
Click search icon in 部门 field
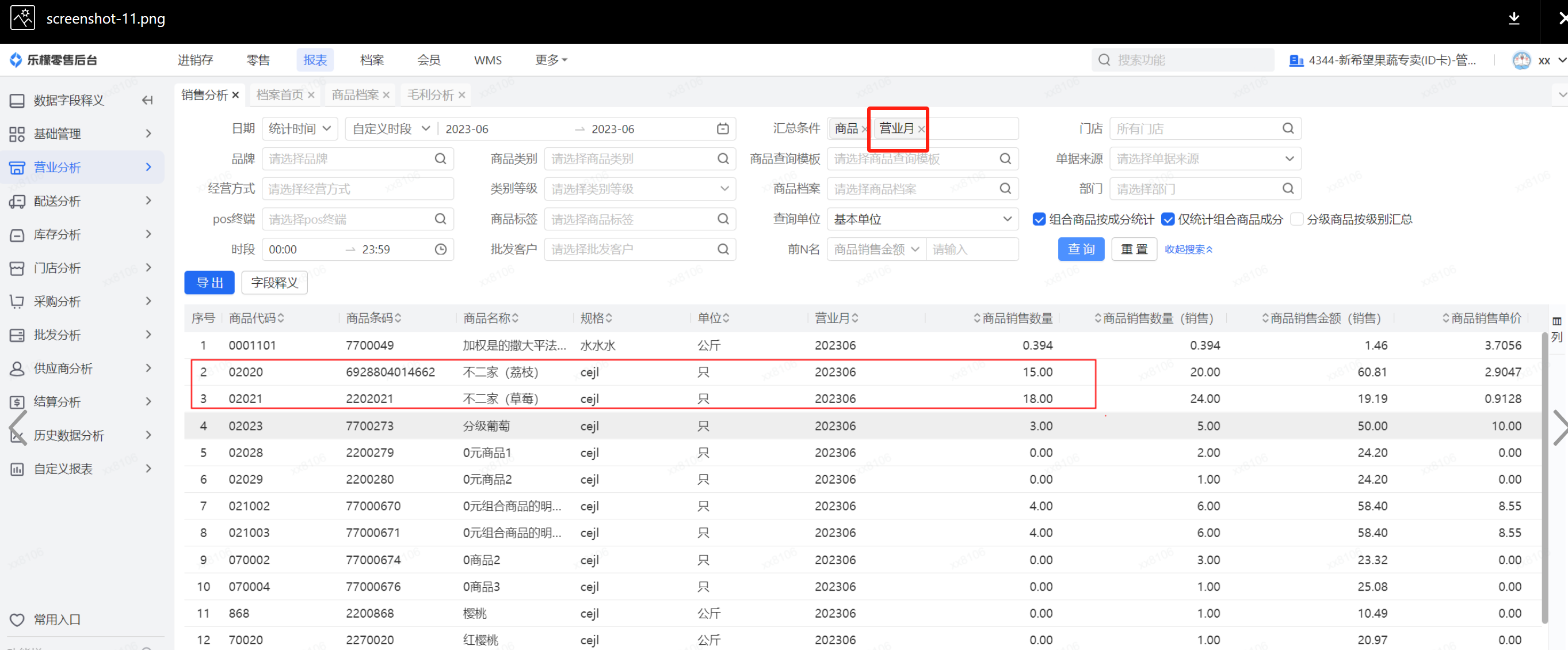pos(1287,189)
